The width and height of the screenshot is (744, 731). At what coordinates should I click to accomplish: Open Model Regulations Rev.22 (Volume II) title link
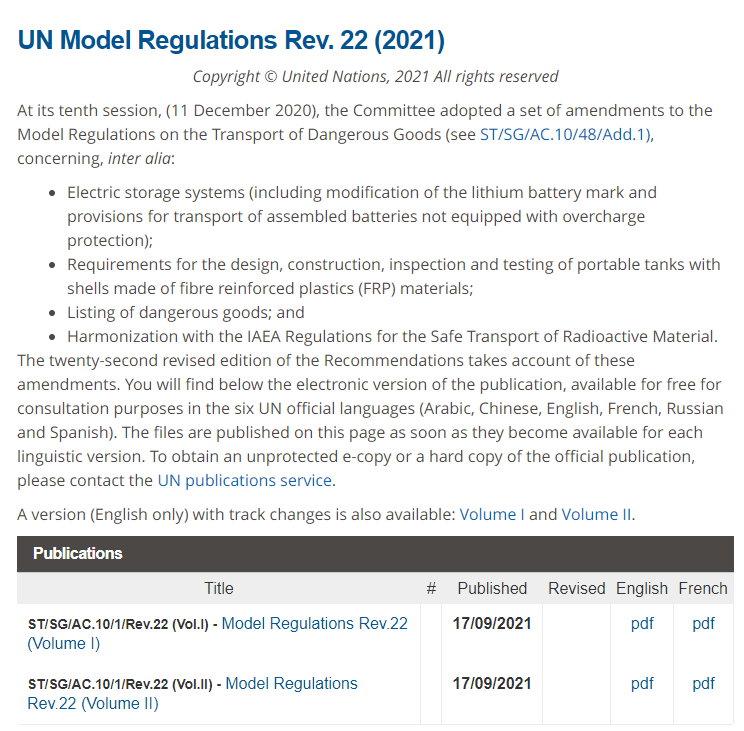click(291, 684)
